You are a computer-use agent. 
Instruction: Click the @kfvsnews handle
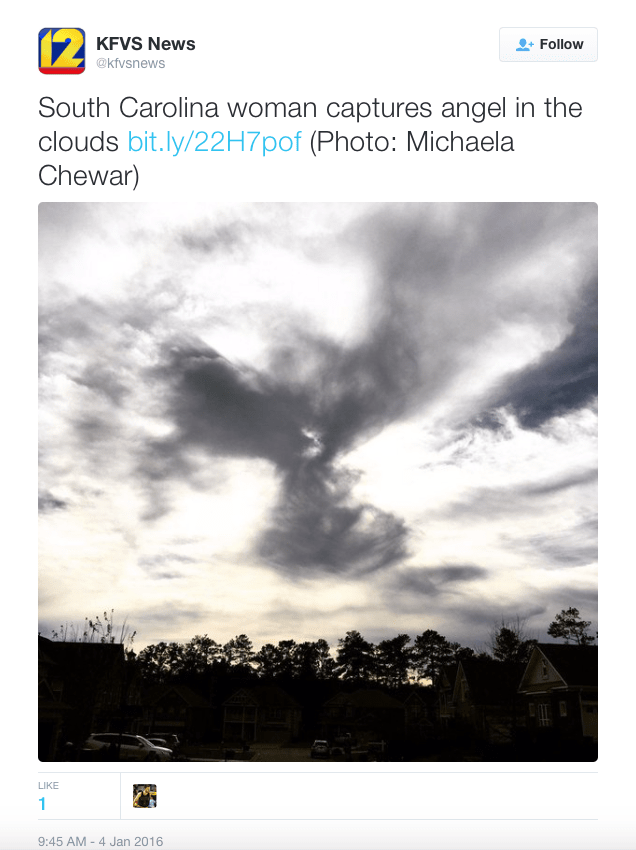(x=130, y=63)
